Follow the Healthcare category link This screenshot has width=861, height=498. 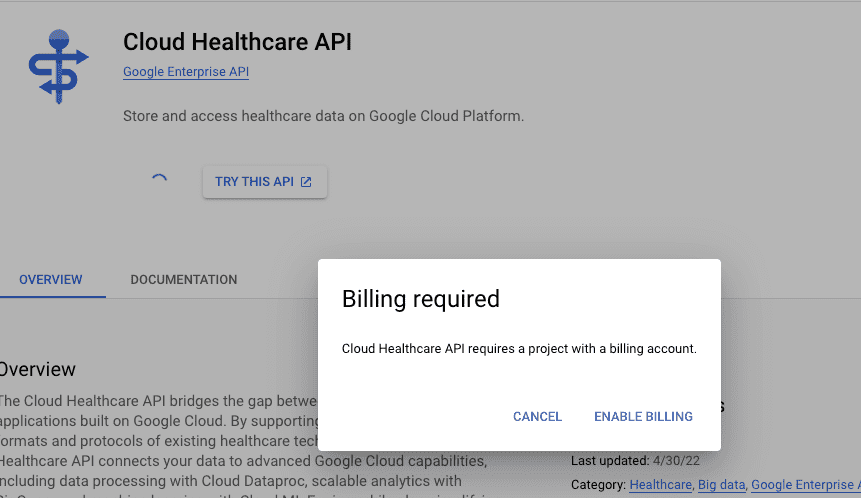[x=660, y=485]
